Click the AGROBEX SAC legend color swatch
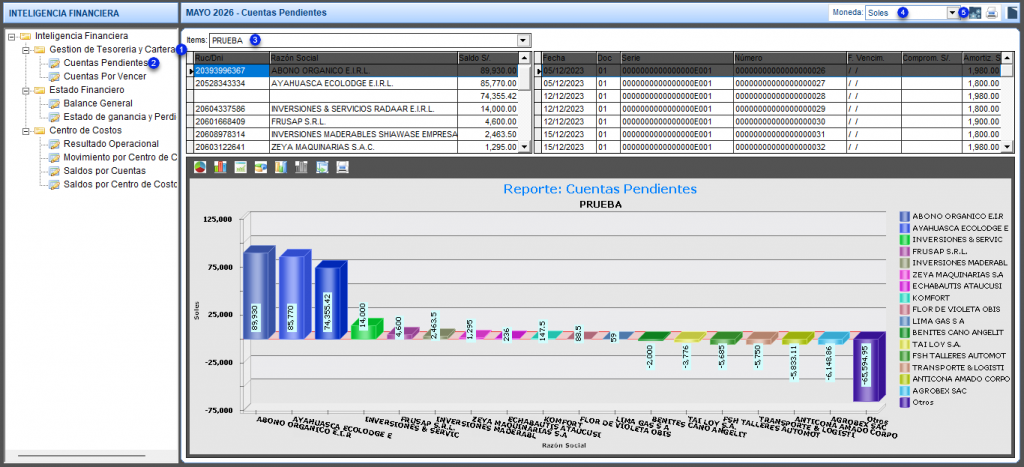Screen dimensions: 1024x467 click(x=904, y=391)
